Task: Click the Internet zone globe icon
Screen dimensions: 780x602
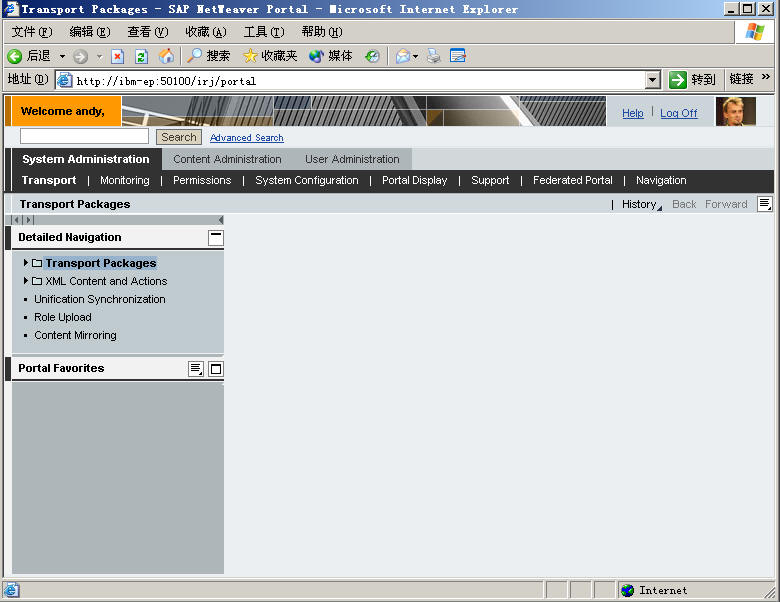Action: tap(628, 590)
